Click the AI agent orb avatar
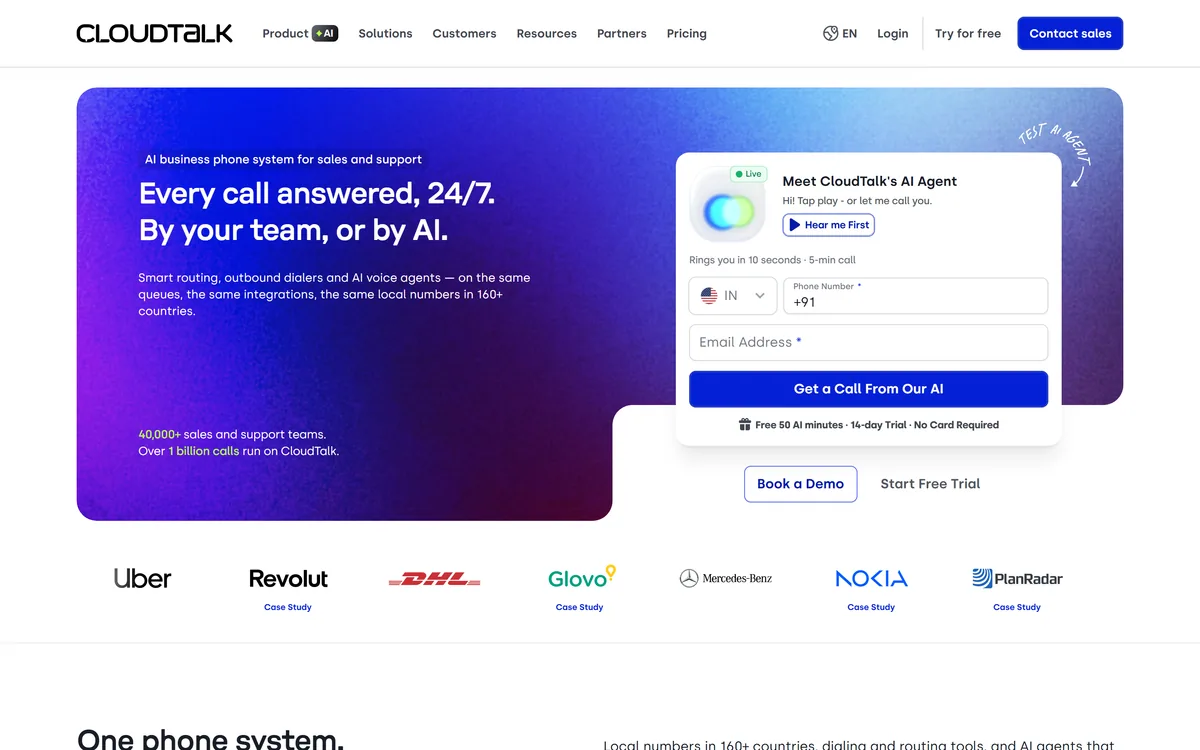 pyautogui.click(x=728, y=206)
